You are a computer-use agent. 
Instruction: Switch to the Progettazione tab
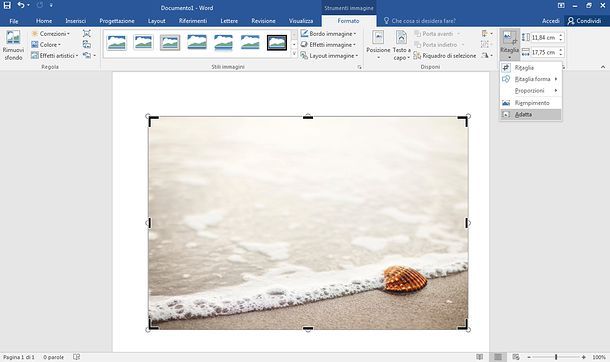click(117, 21)
